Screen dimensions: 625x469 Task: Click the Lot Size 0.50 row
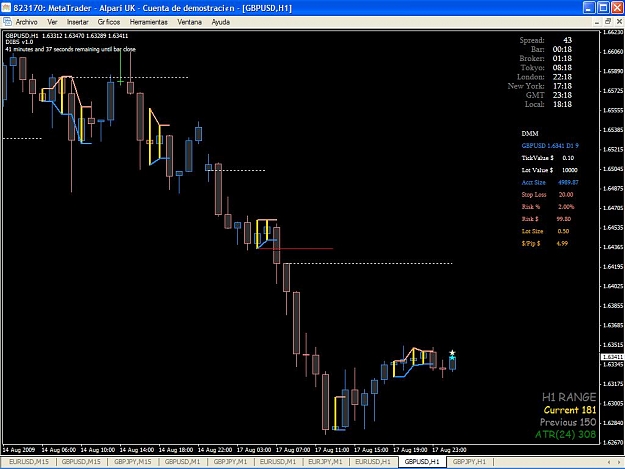(545, 231)
